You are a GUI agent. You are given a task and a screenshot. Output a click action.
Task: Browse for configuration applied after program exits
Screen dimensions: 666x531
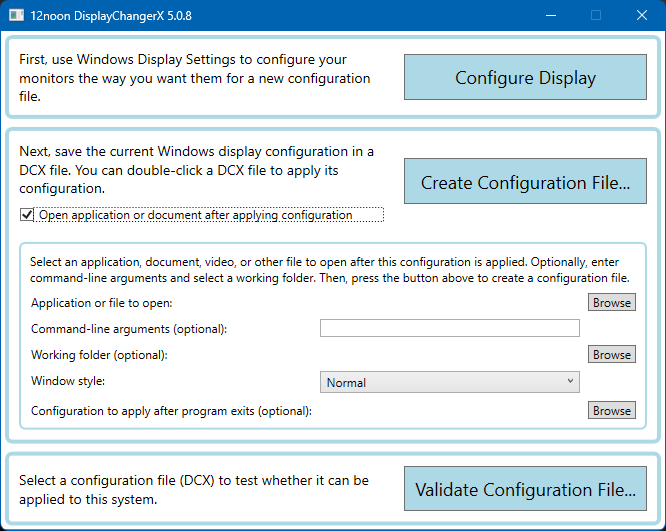[x=611, y=410]
